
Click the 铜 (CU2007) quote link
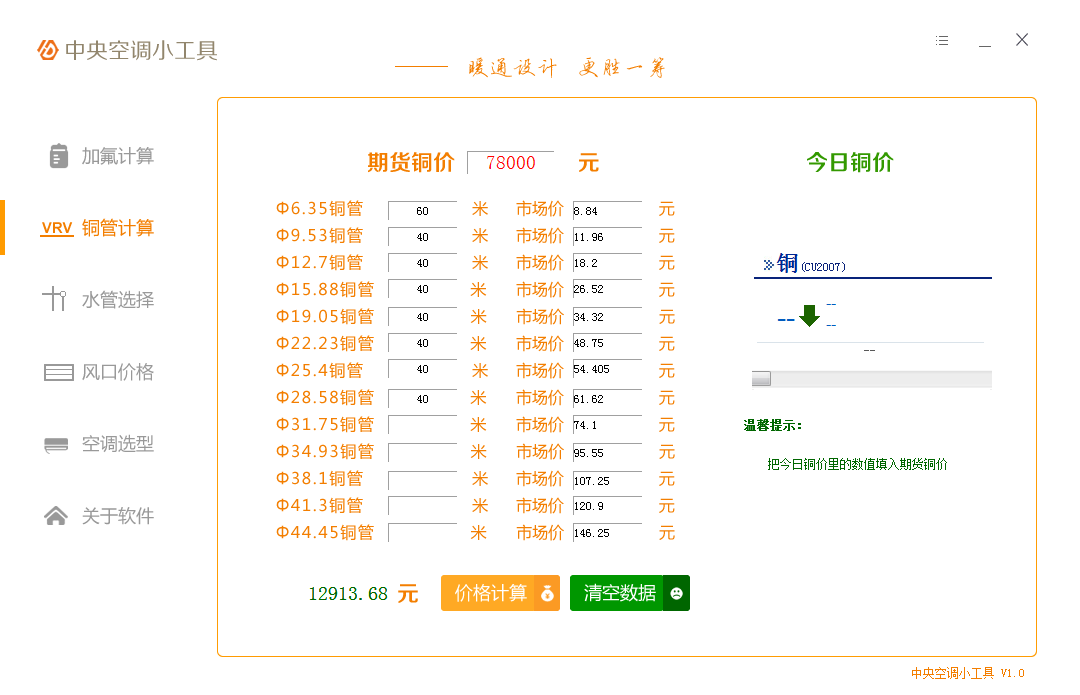[805, 264]
